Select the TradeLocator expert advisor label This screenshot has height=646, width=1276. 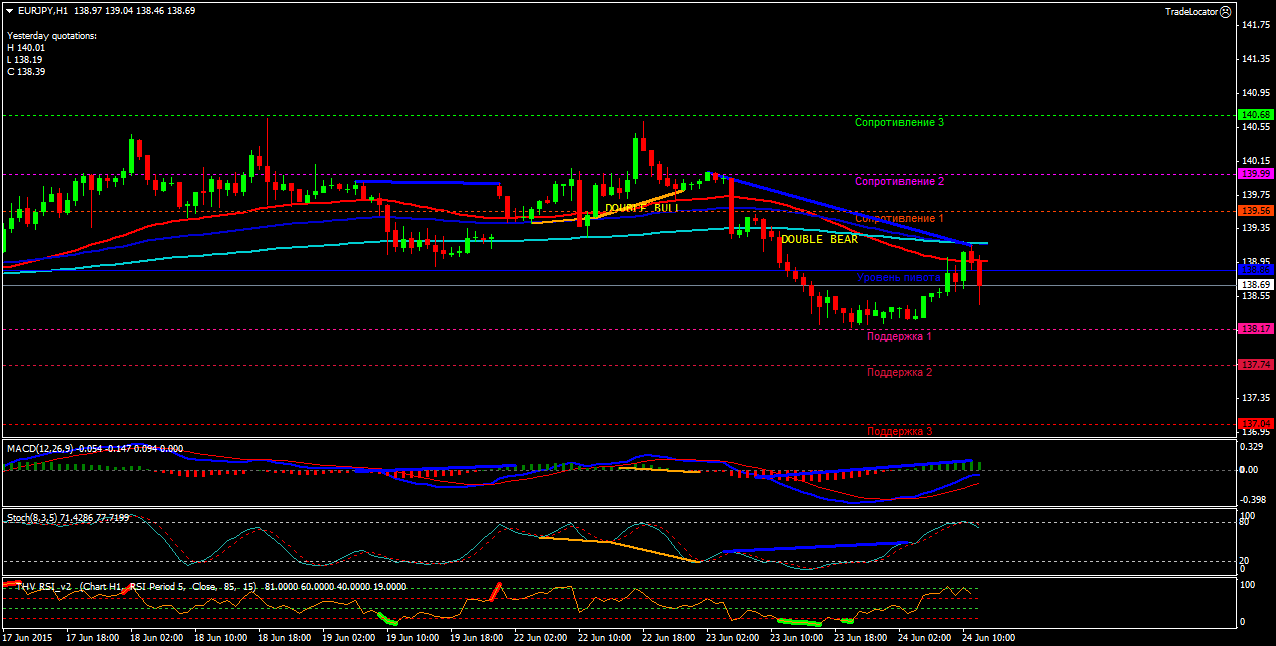tap(1191, 11)
